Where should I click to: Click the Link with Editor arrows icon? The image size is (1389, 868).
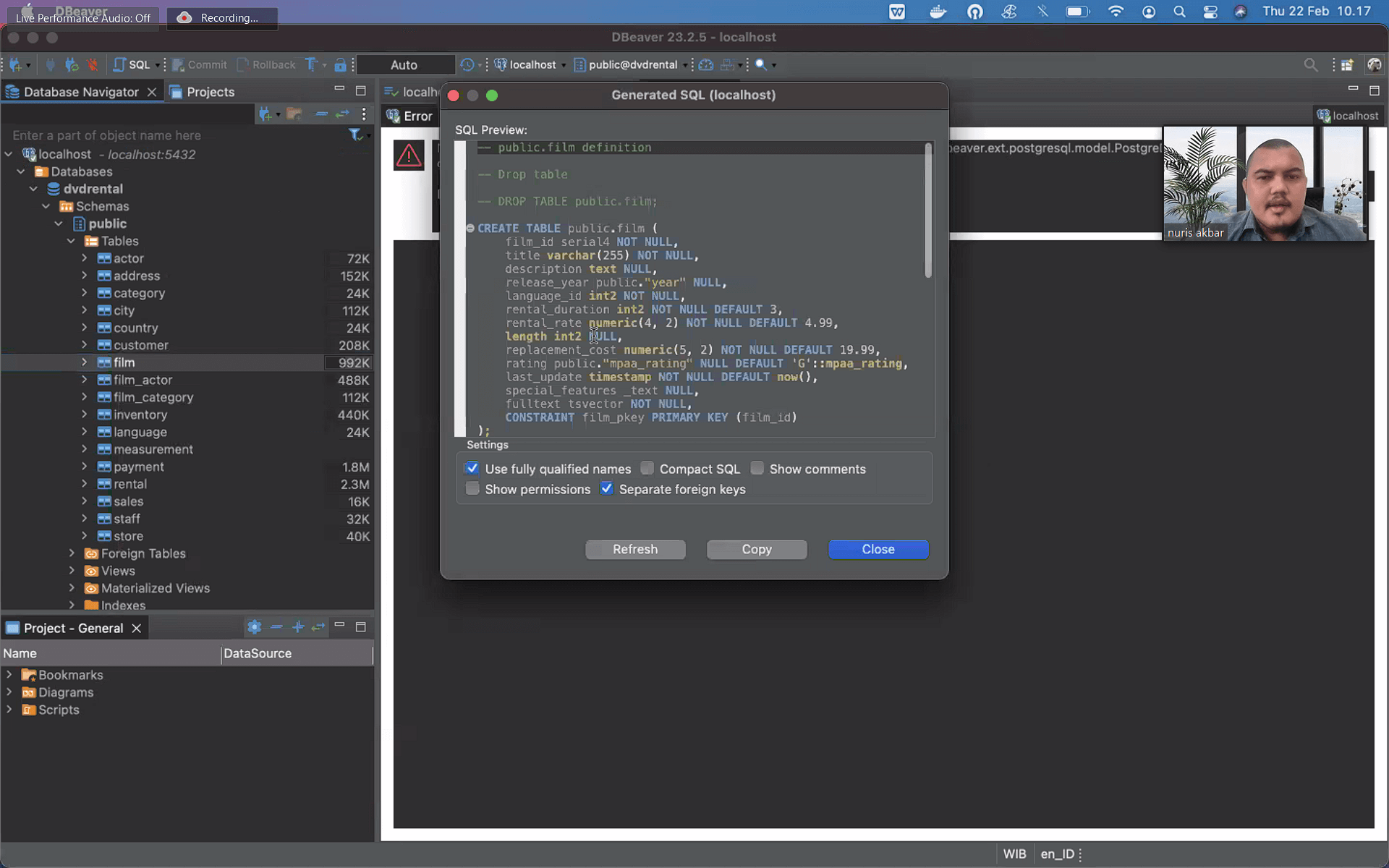tap(342, 114)
